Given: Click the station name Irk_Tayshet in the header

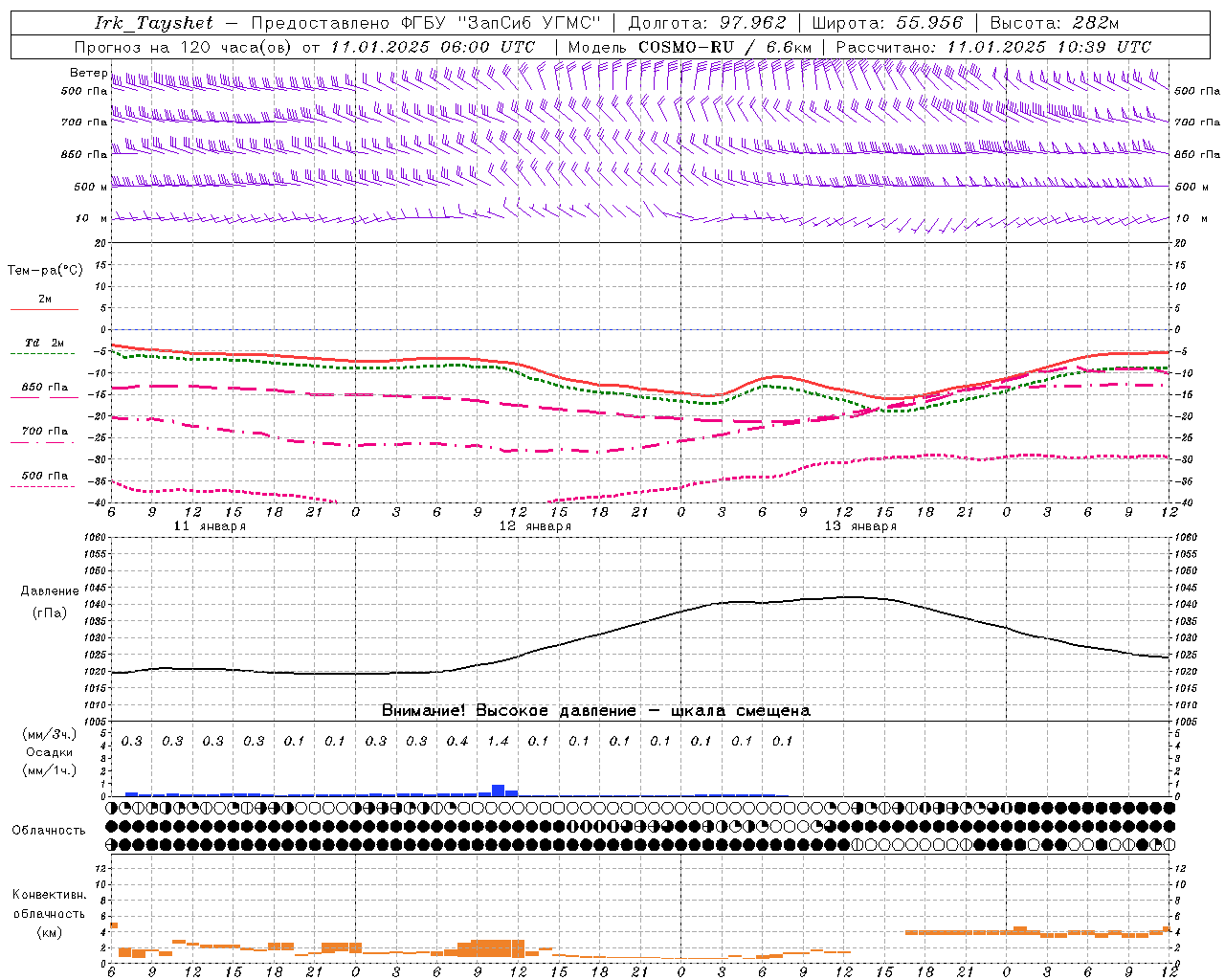Looking at the screenshot, I should point(154,23).
